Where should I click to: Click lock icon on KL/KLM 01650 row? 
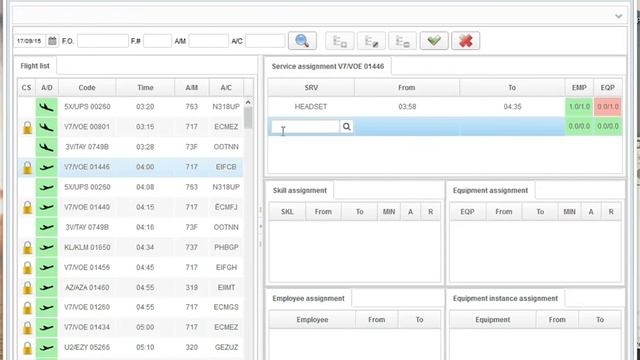(27, 247)
